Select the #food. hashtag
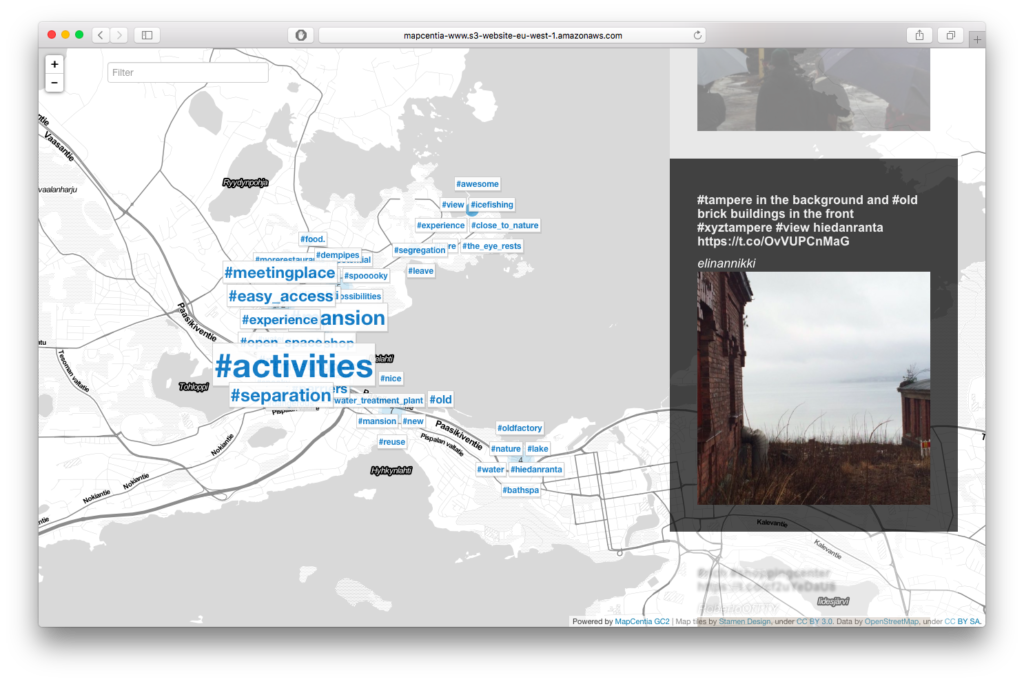1024x682 pixels. click(x=312, y=239)
